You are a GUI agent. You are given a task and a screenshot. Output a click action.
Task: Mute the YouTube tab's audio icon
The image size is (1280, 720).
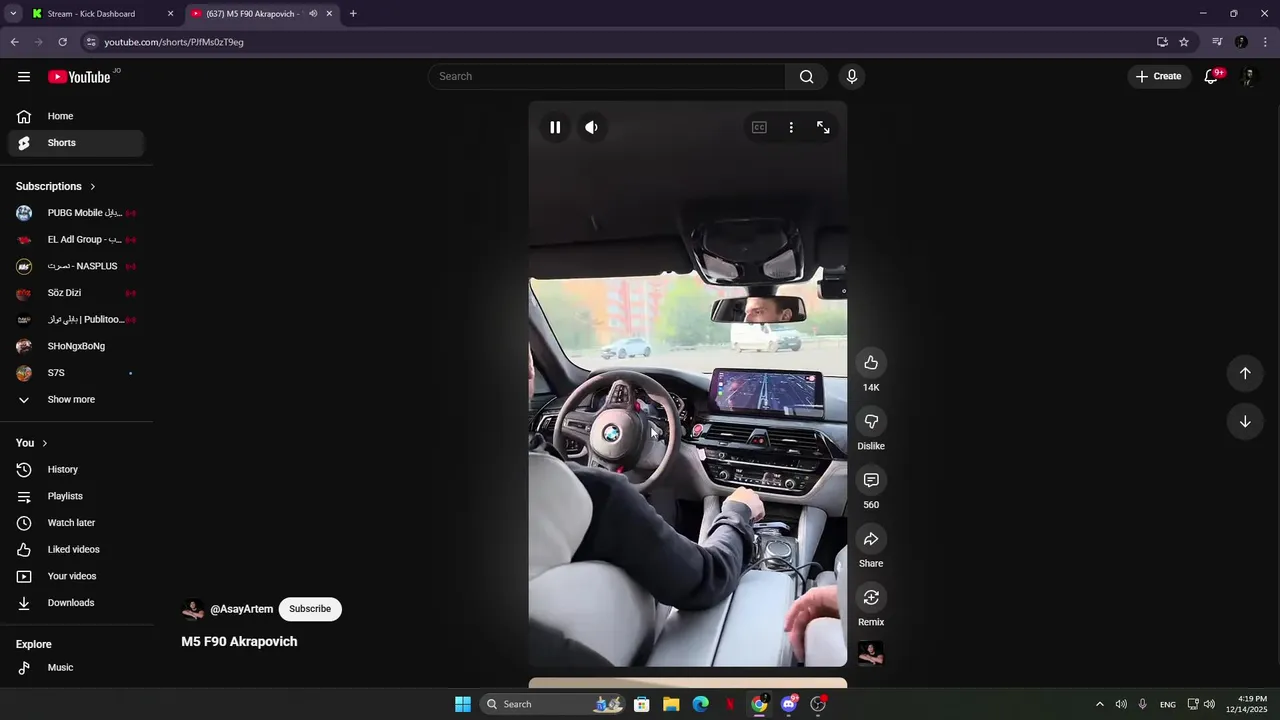click(x=313, y=14)
